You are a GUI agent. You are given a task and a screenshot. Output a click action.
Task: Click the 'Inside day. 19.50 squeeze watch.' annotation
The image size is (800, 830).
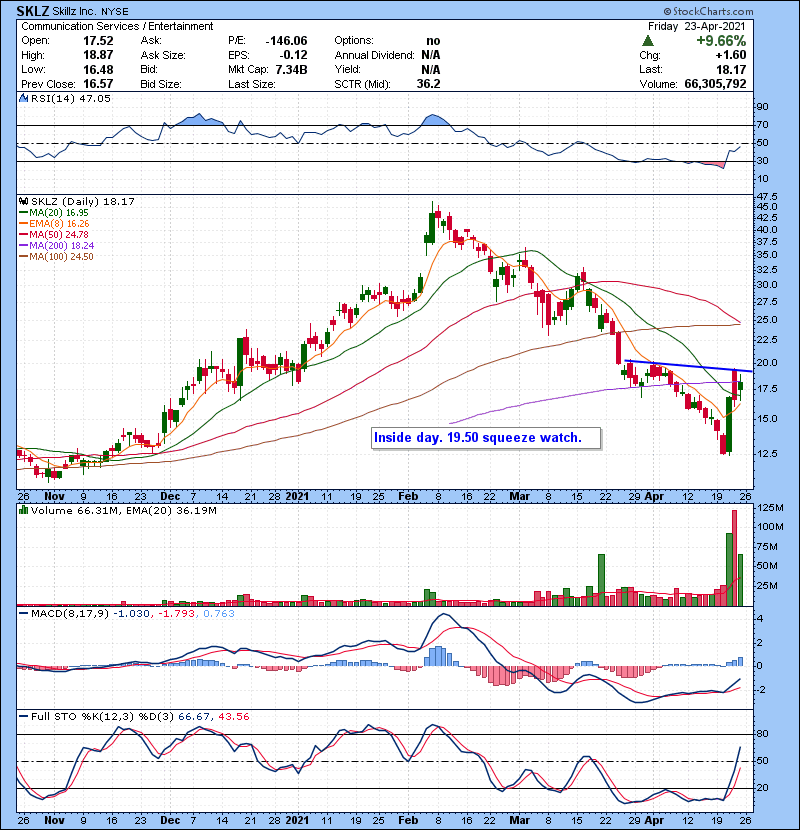[x=486, y=438]
